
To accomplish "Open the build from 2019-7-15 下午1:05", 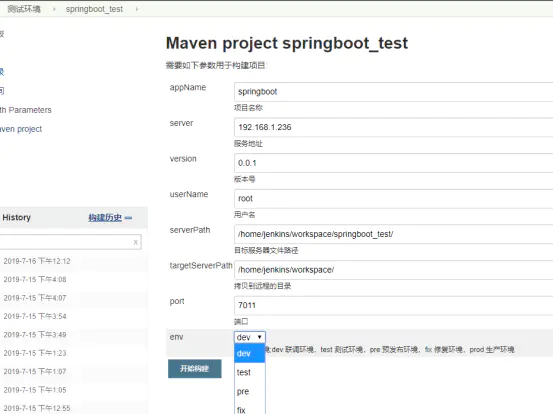I will click(x=35, y=390).
